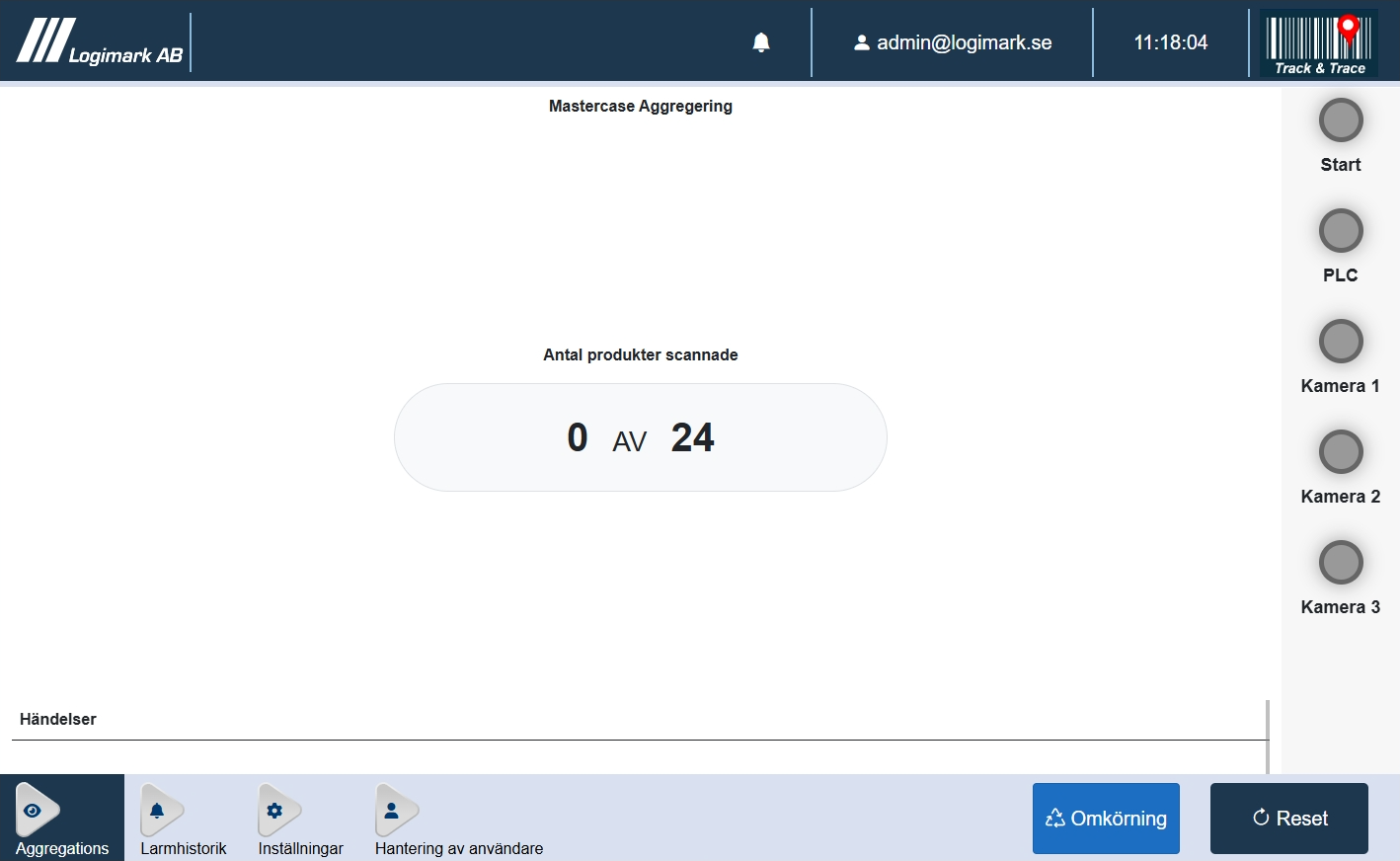Image resolution: width=1400 pixels, height=861 pixels.
Task: Click the Händelser events section header
Action: [58, 719]
